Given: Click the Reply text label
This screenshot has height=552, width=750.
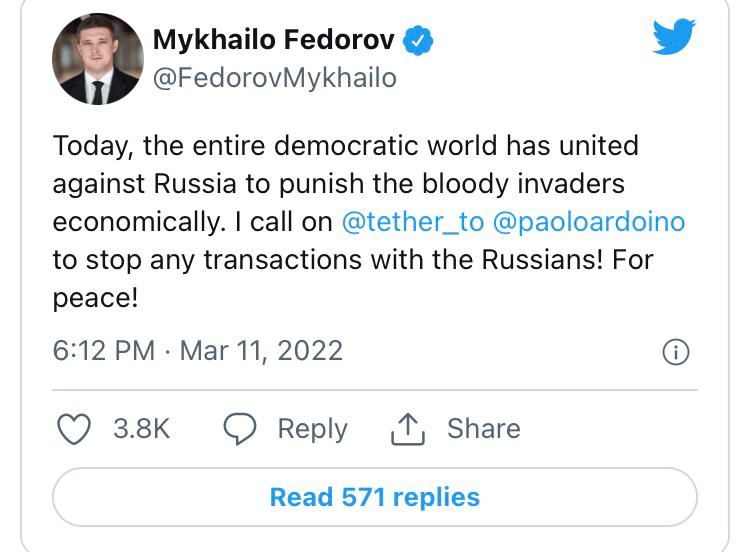Looking at the screenshot, I should click(x=312, y=429).
